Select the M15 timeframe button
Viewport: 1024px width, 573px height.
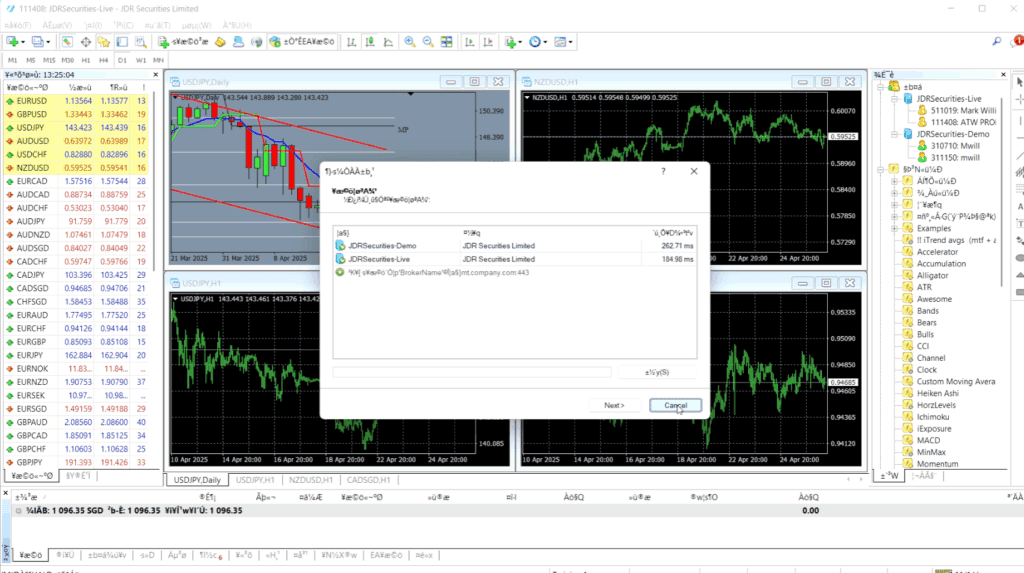[x=49, y=60]
